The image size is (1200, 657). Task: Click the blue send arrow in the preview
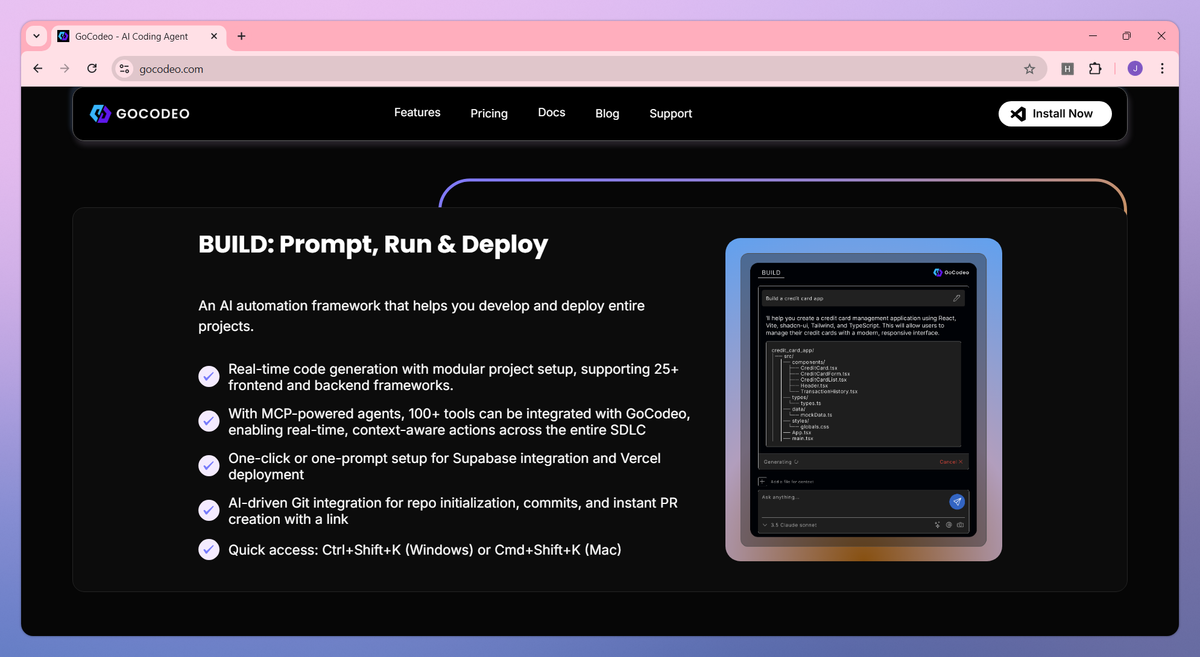tap(957, 501)
